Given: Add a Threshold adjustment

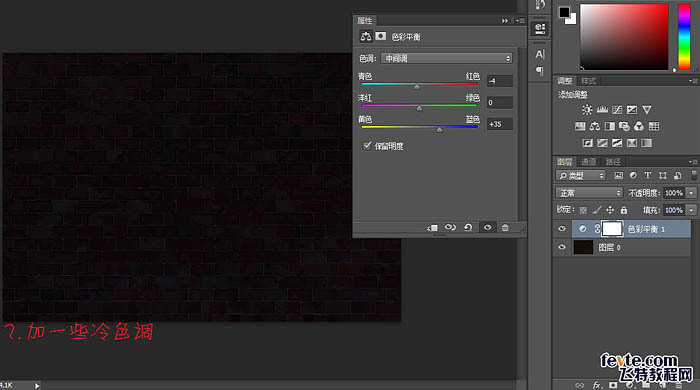Looking at the screenshot, I should (617, 143).
